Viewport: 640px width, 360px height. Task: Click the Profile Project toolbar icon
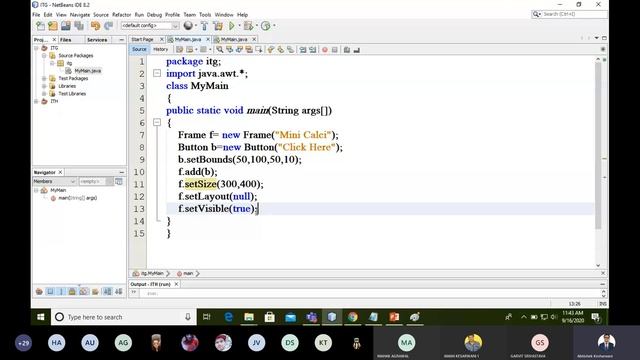(265, 26)
